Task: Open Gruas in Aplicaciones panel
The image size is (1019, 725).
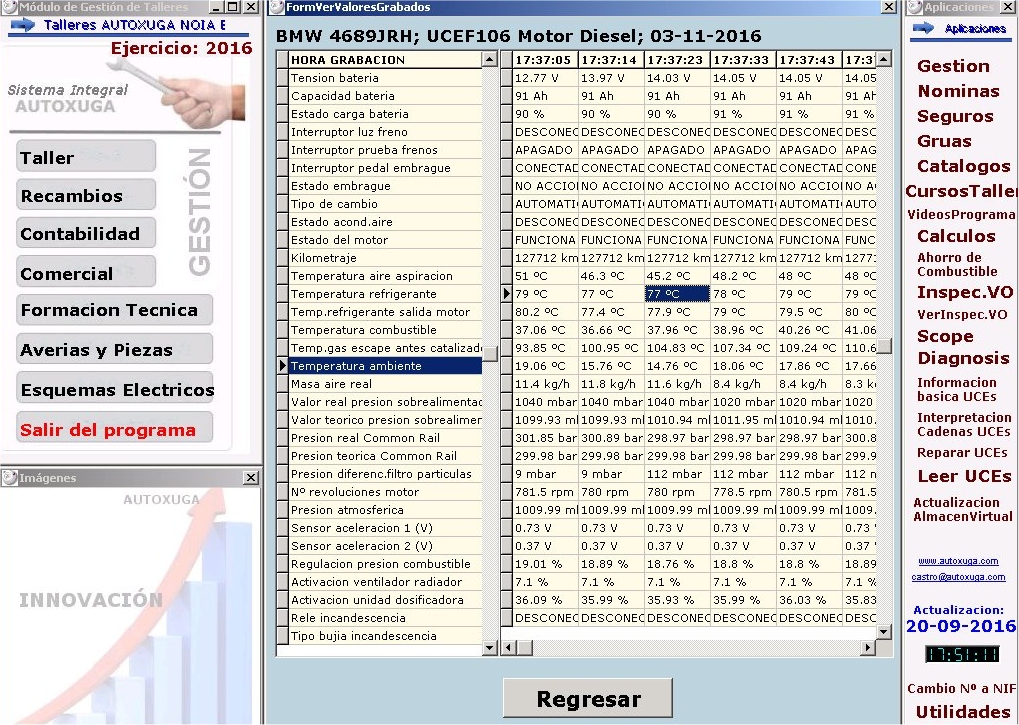Action: (x=944, y=141)
